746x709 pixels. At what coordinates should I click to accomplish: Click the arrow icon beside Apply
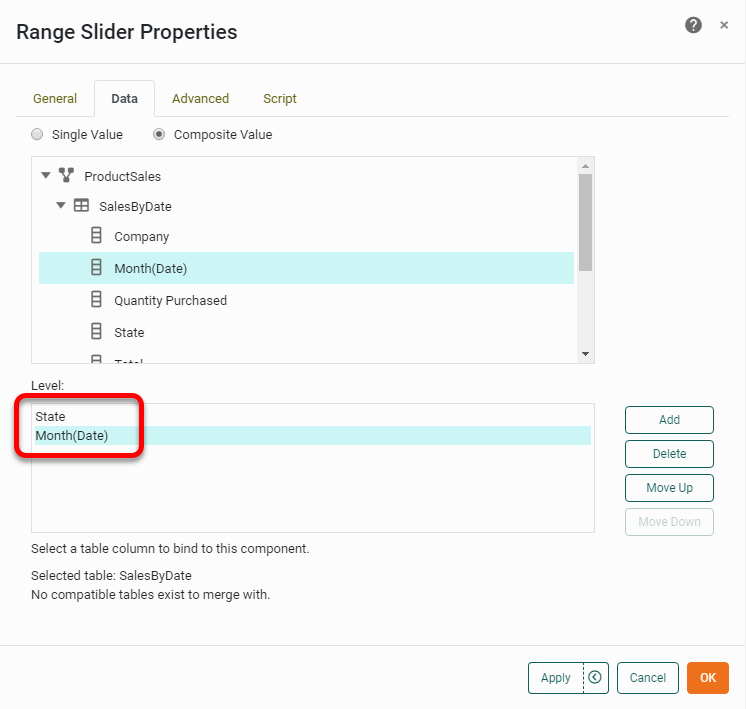[595, 678]
